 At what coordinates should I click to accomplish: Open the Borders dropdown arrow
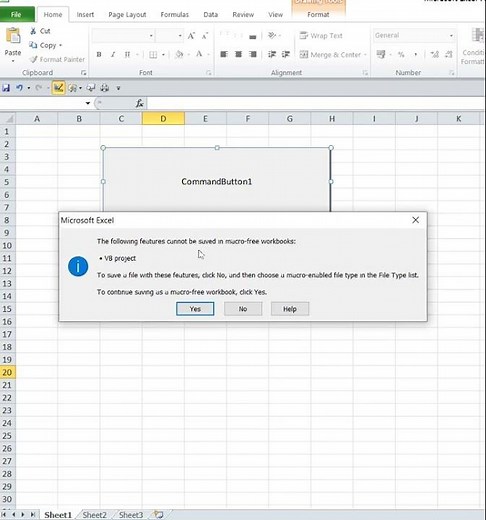click(163, 55)
